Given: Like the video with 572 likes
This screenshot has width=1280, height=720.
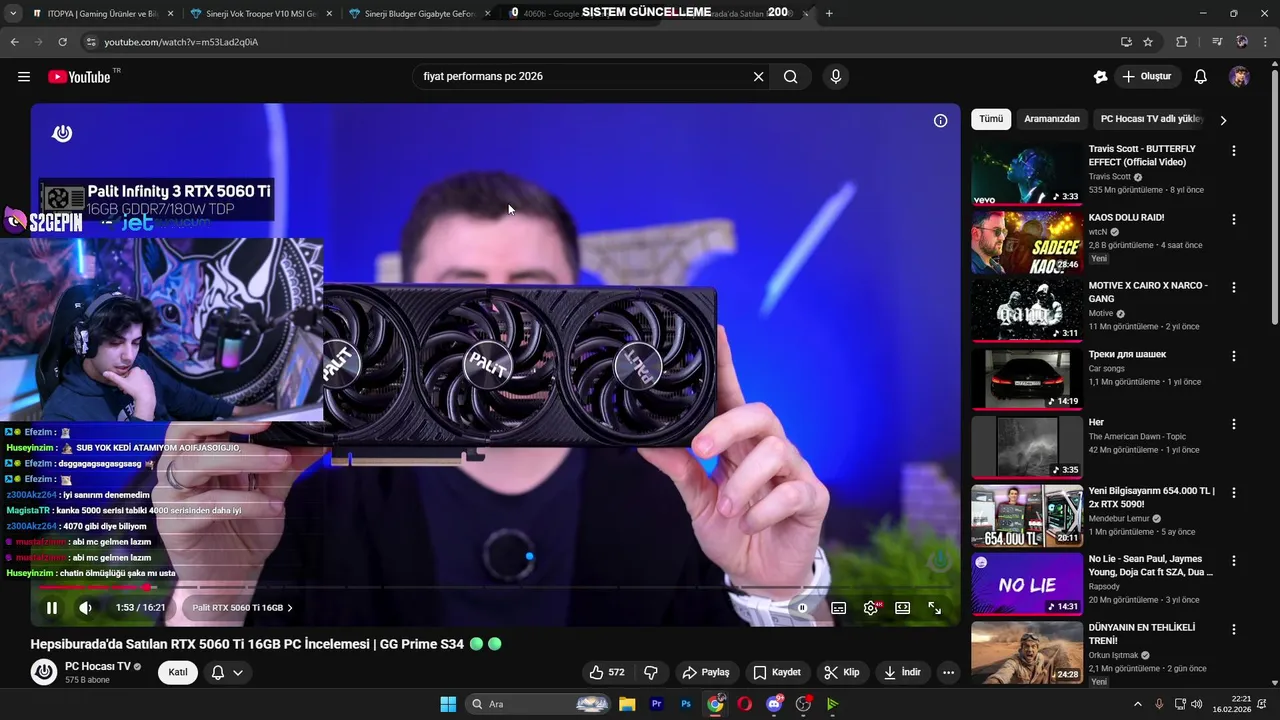Looking at the screenshot, I should click(x=607, y=672).
